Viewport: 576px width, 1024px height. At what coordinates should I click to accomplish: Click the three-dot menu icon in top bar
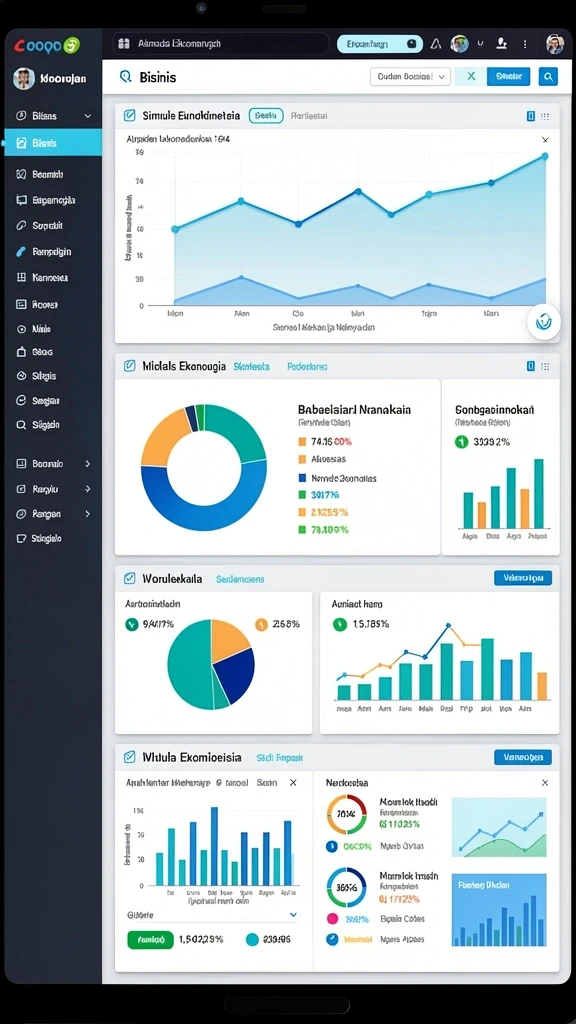pyautogui.click(x=525, y=44)
